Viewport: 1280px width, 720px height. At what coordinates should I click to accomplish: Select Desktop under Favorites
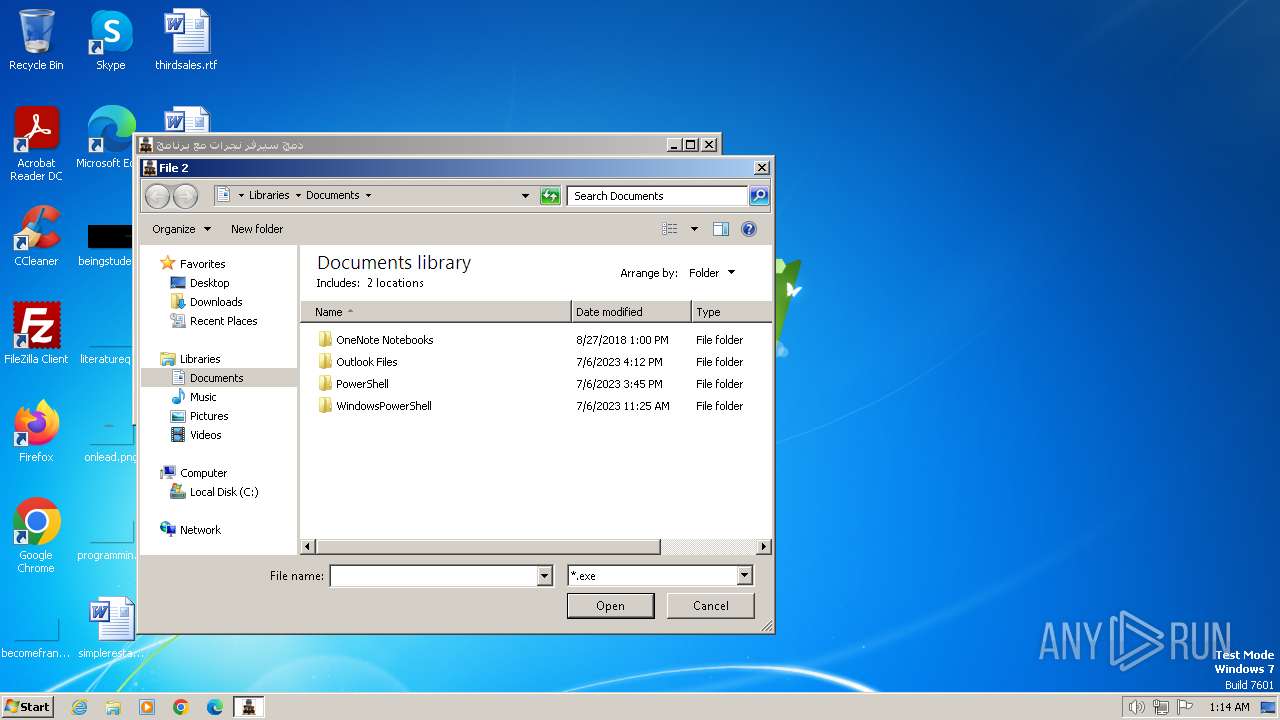pyautogui.click(x=200, y=283)
